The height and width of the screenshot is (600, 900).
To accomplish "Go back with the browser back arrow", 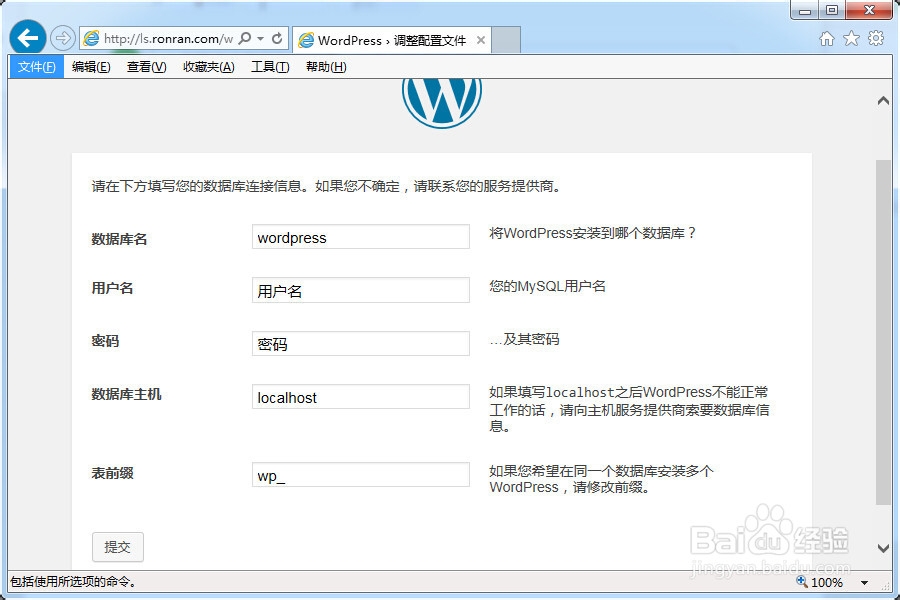I will (28, 38).
